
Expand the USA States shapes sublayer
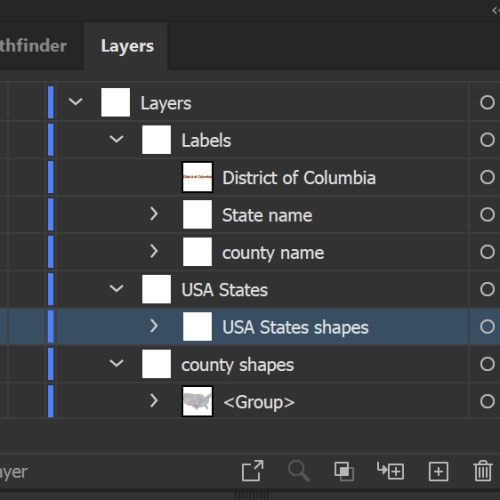(154, 326)
